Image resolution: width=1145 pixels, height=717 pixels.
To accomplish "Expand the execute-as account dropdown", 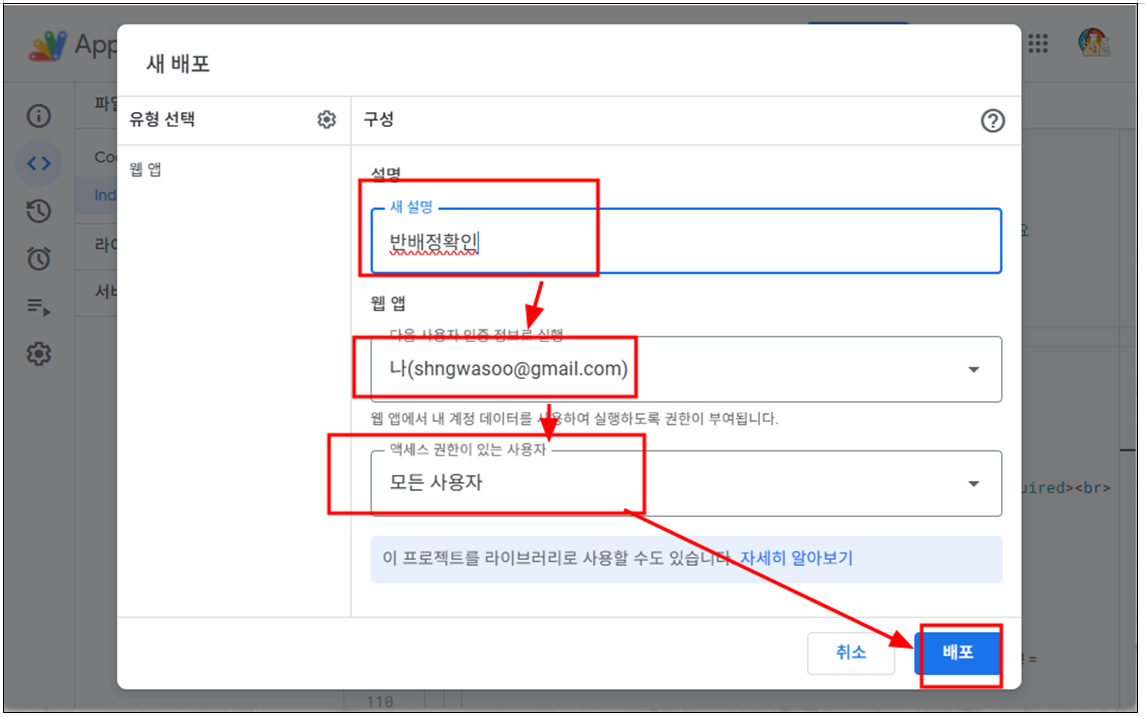I will (x=686, y=369).
